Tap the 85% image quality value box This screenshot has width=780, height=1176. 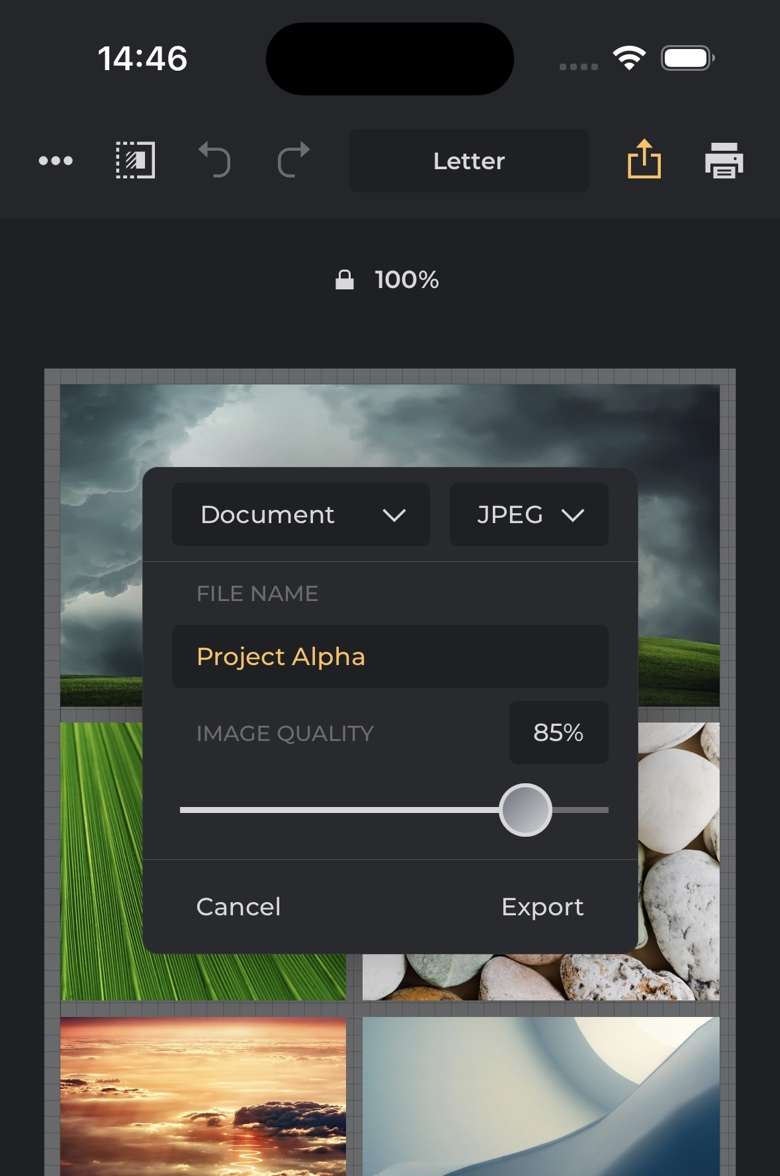coord(558,733)
